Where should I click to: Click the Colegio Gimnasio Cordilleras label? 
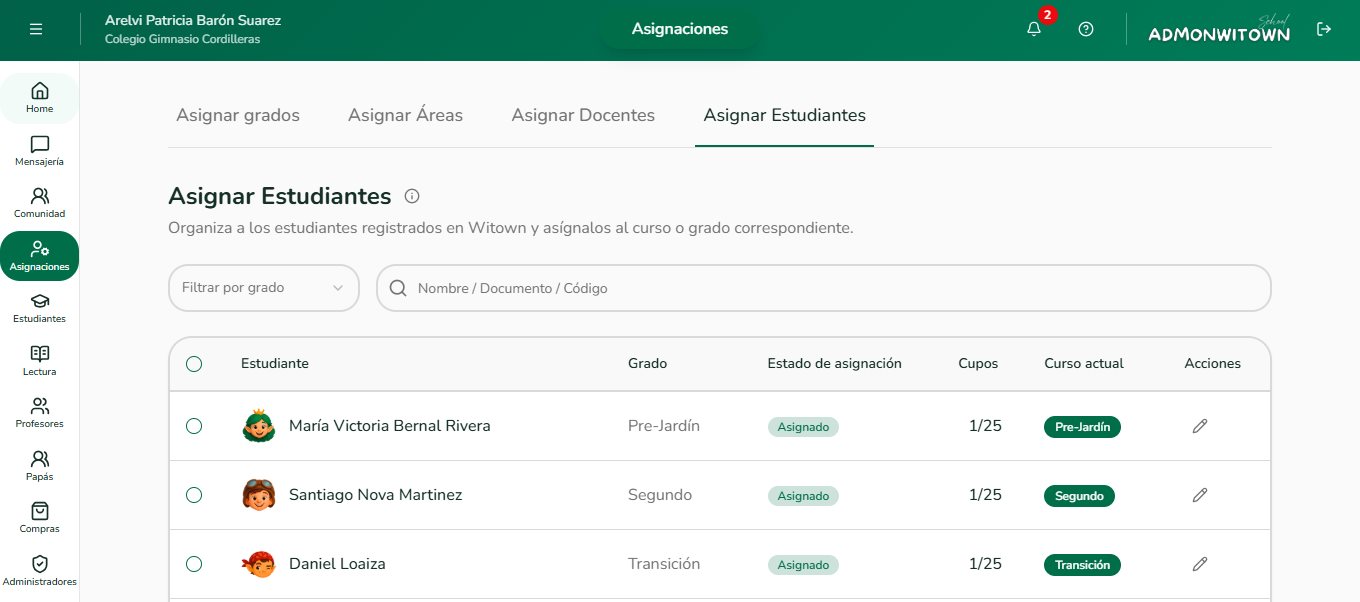click(182, 39)
